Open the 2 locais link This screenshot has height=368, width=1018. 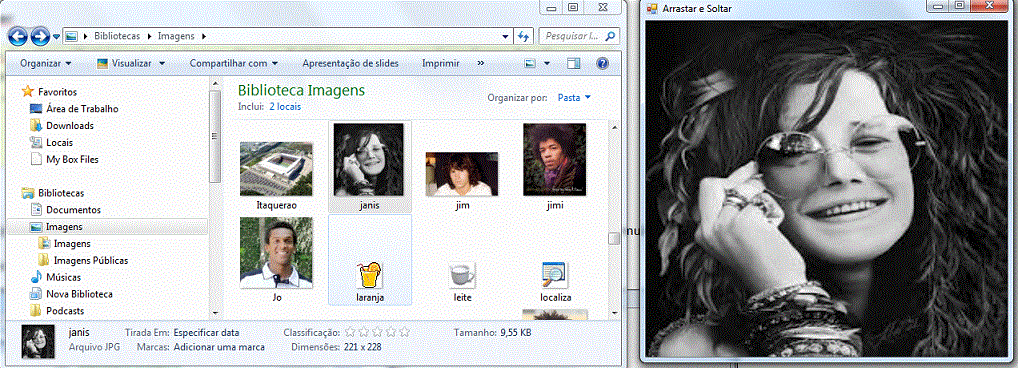click(285, 106)
